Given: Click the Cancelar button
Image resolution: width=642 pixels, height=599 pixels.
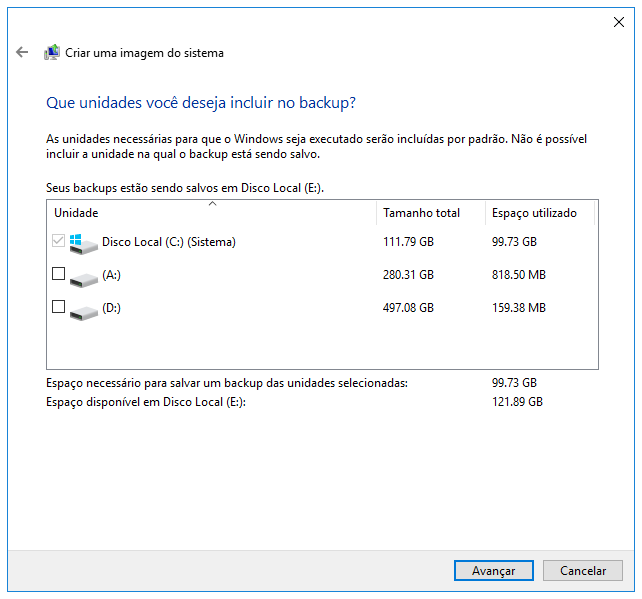Looking at the screenshot, I should [583, 570].
